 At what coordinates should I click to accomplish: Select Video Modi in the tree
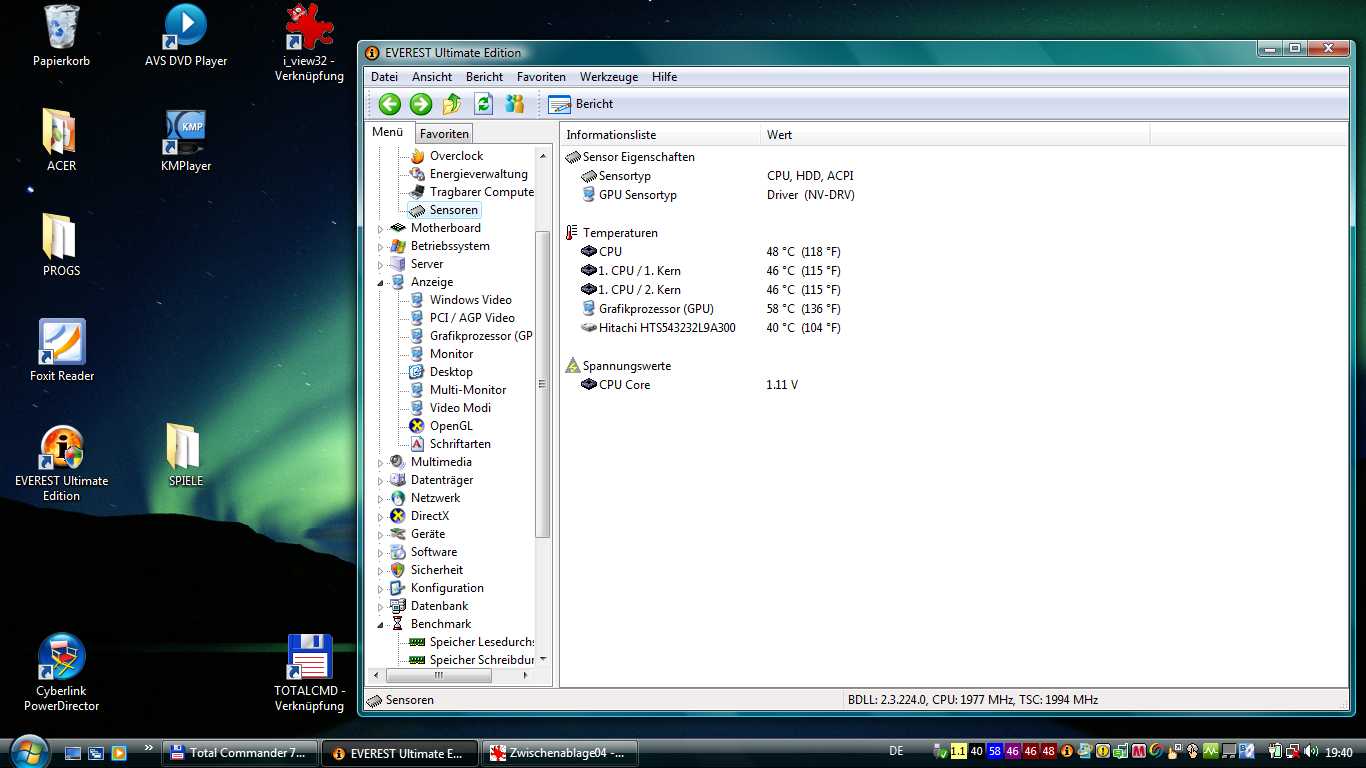tap(460, 408)
